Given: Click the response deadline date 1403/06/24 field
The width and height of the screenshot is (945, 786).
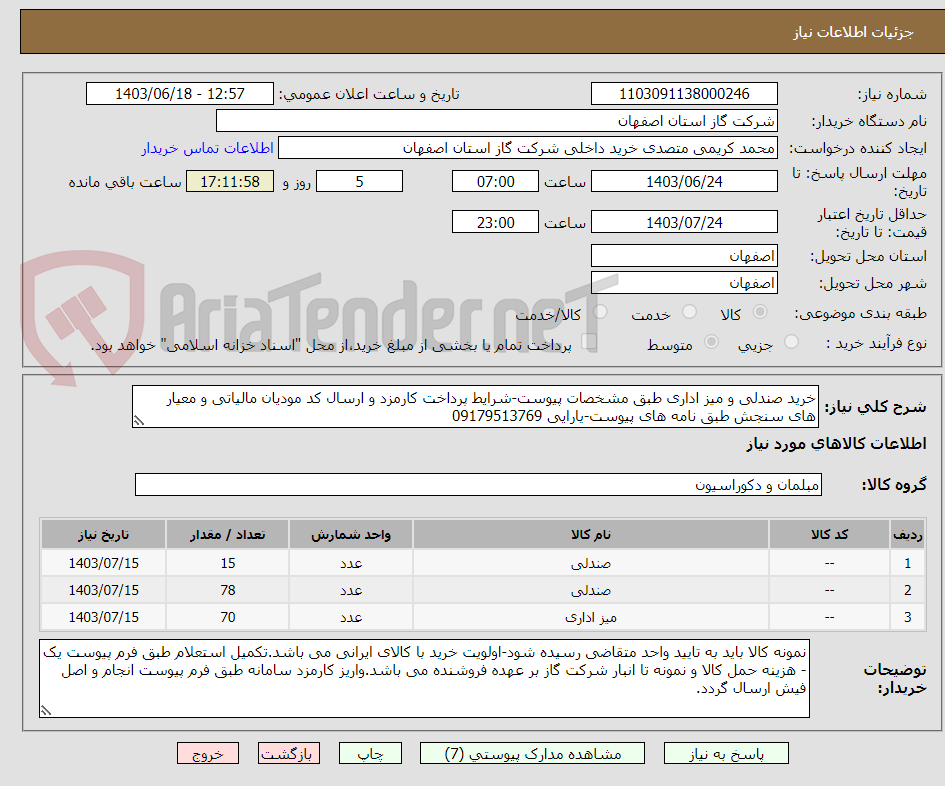Looking at the screenshot, I should click(684, 181).
